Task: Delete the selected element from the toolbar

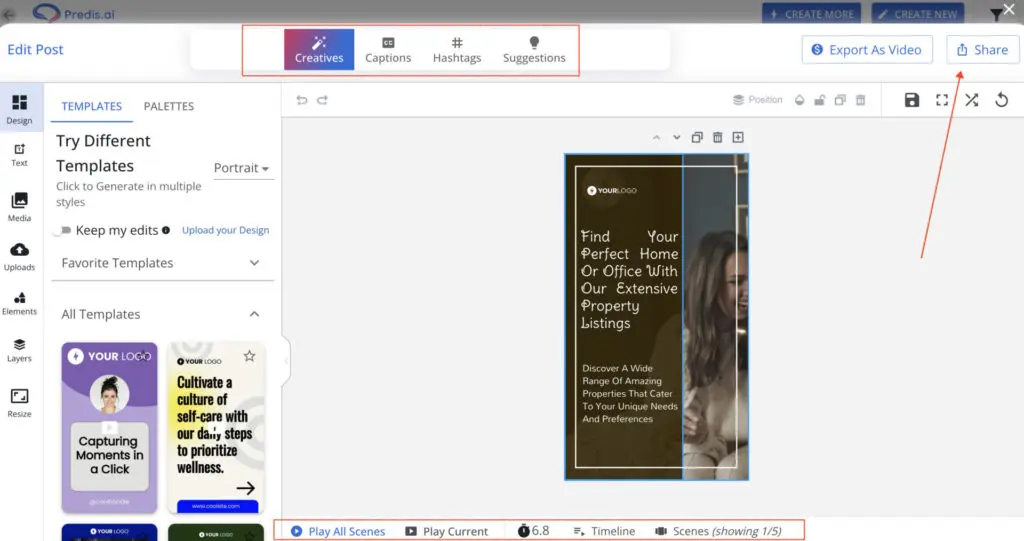Action: [861, 100]
